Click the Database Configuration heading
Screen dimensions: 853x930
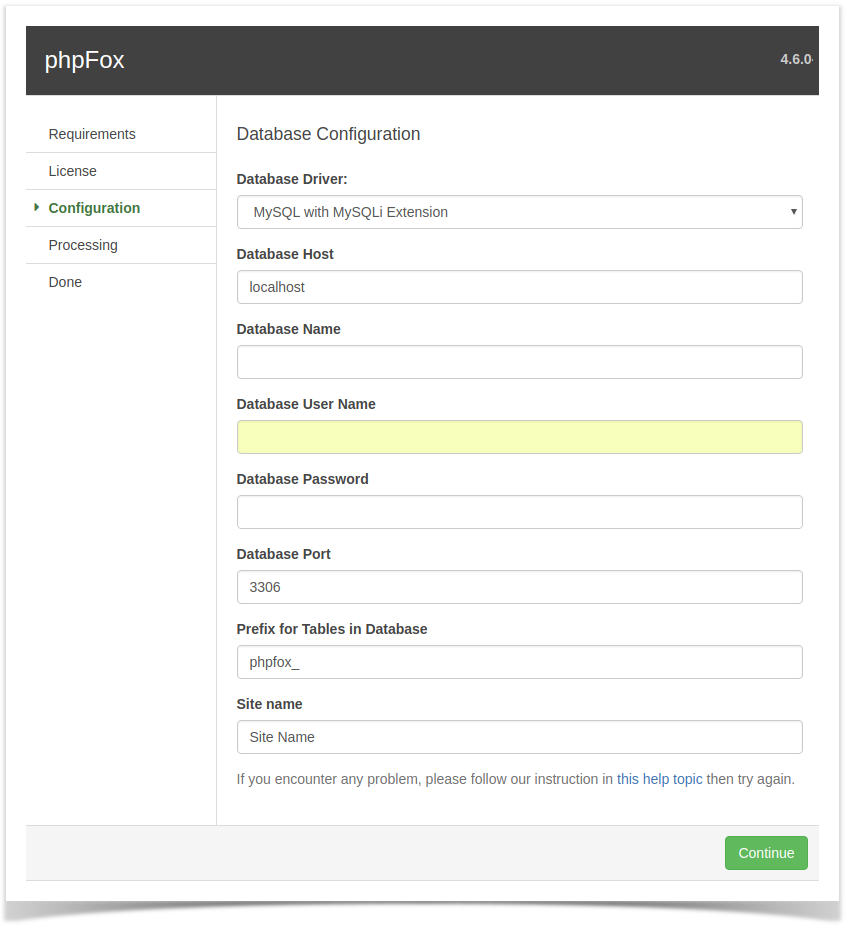(328, 134)
